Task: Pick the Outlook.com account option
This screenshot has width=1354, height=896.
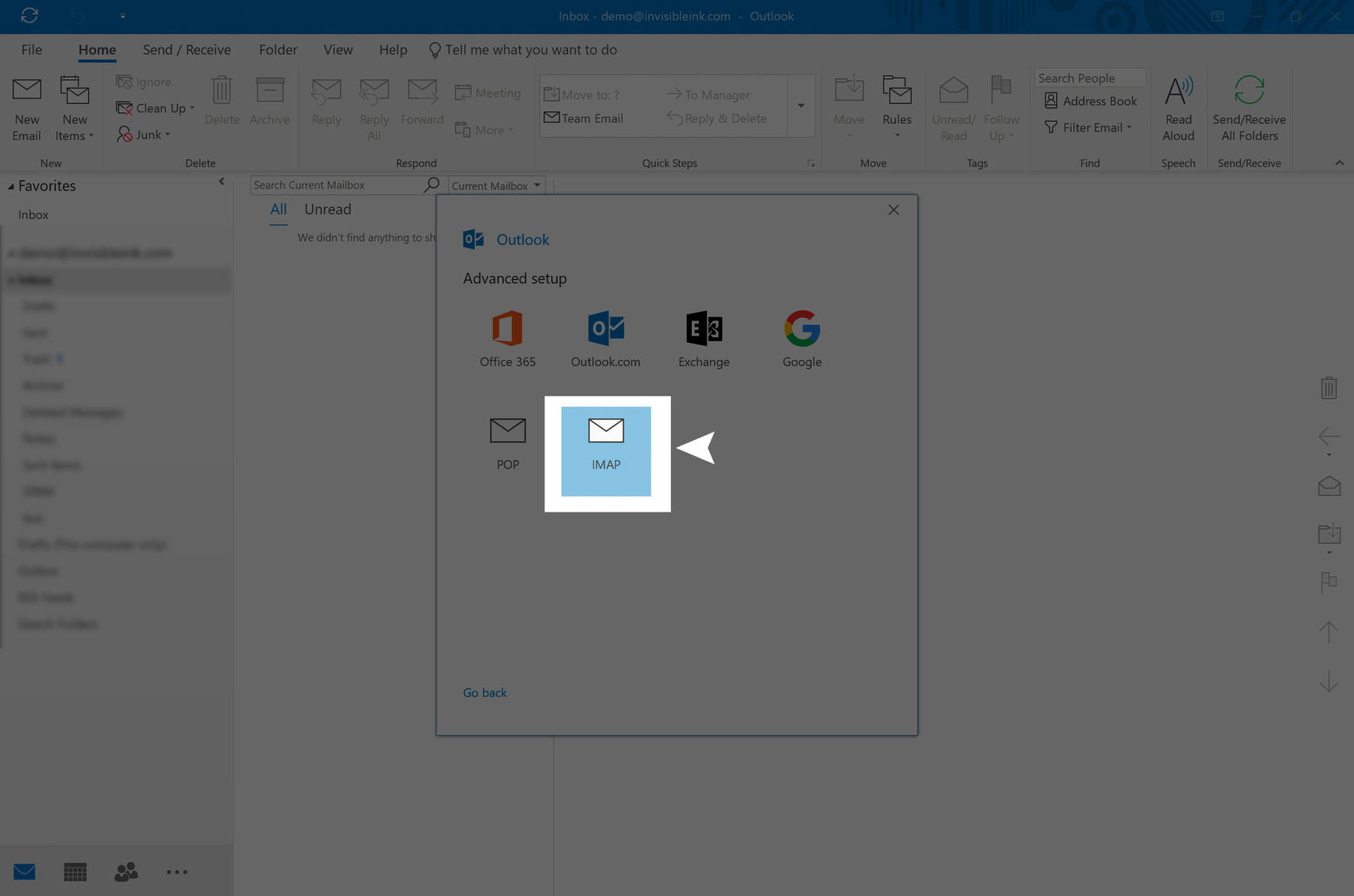Action: [x=606, y=339]
